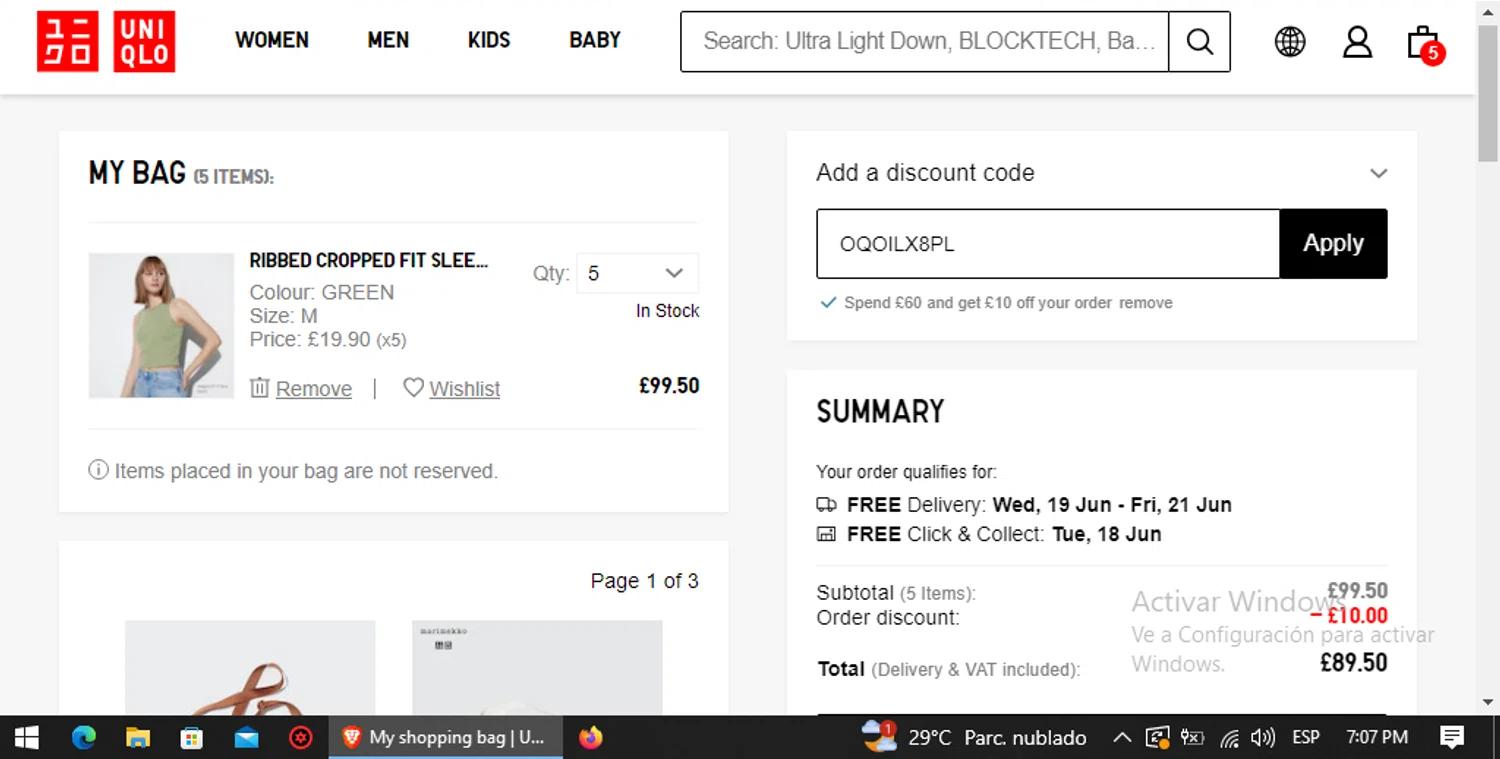Open the Mail app in the taskbar
1500x759 pixels.
click(x=245, y=738)
